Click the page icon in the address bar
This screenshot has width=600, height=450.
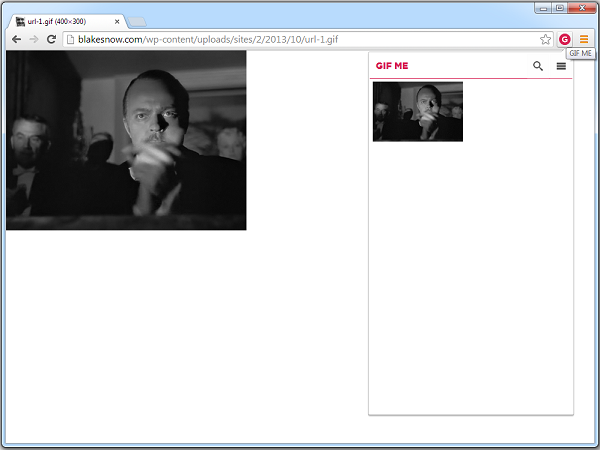pyautogui.click(x=70, y=39)
